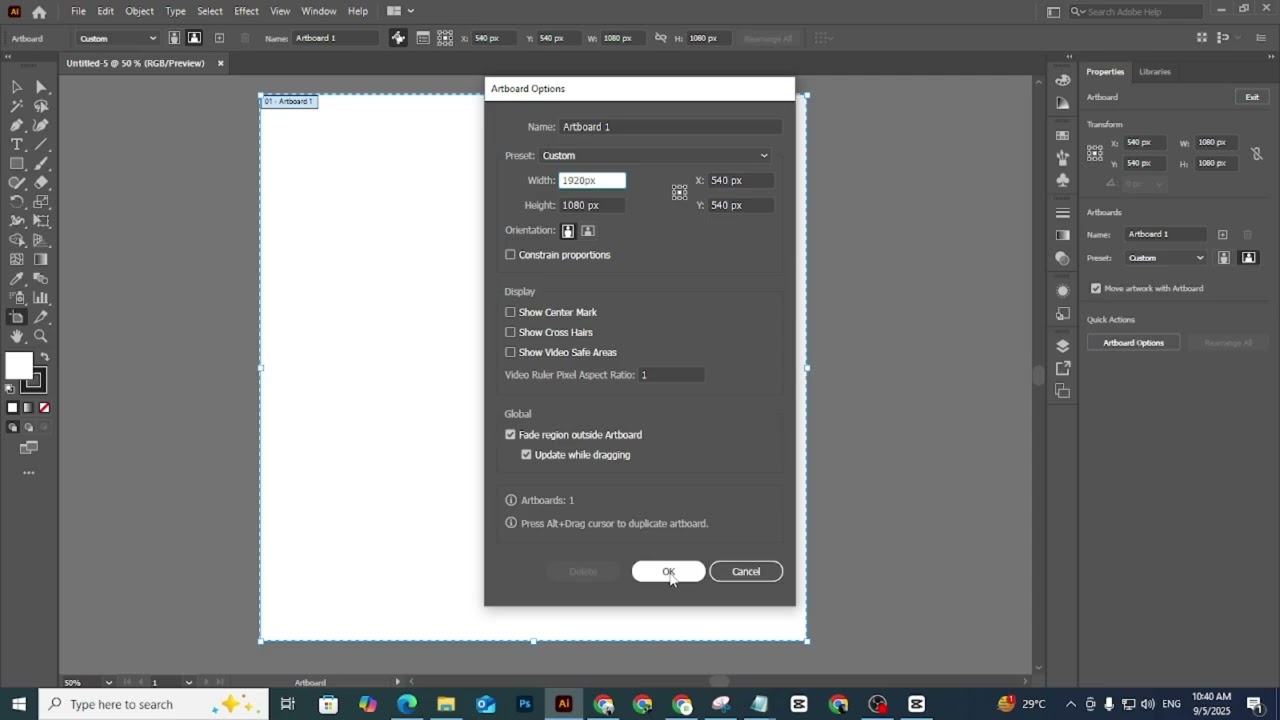Viewport: 1280px width, 720px height.
Task: Select the Paintbrush tool
Action: [x=41, y=164]
